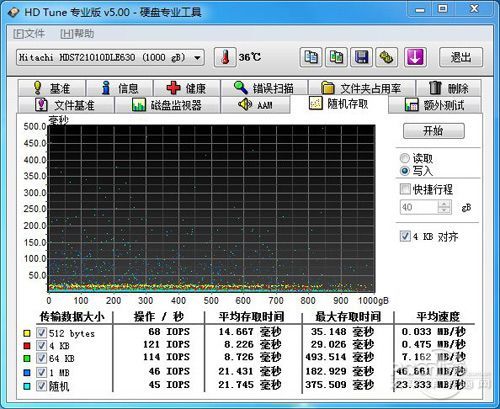Click the thermometer temperature icon
This screenshot has width=500, height=409.
coord(225,57)
